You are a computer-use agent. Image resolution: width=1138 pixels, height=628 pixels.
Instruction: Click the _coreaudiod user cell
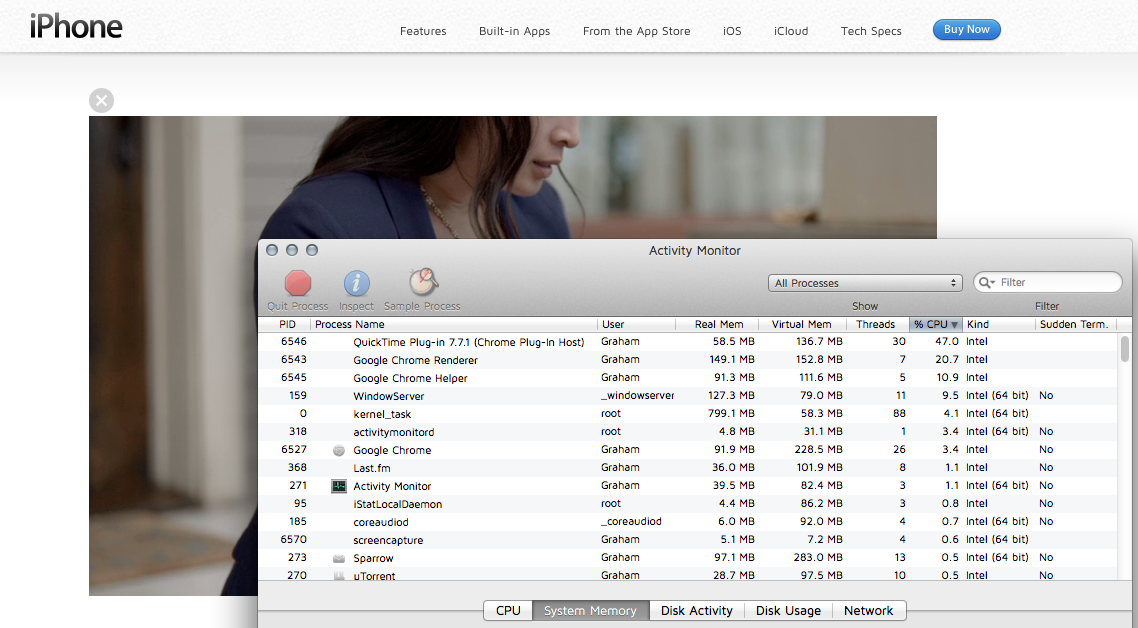[631, 521]
